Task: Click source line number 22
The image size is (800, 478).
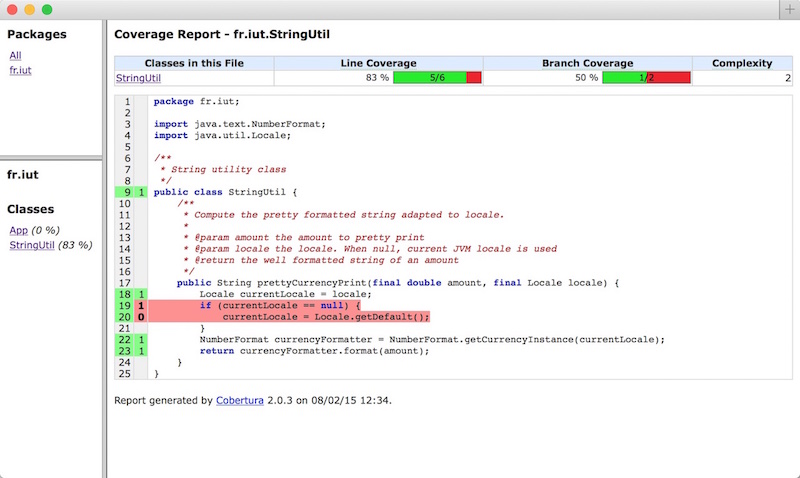Action: [125, 340]
